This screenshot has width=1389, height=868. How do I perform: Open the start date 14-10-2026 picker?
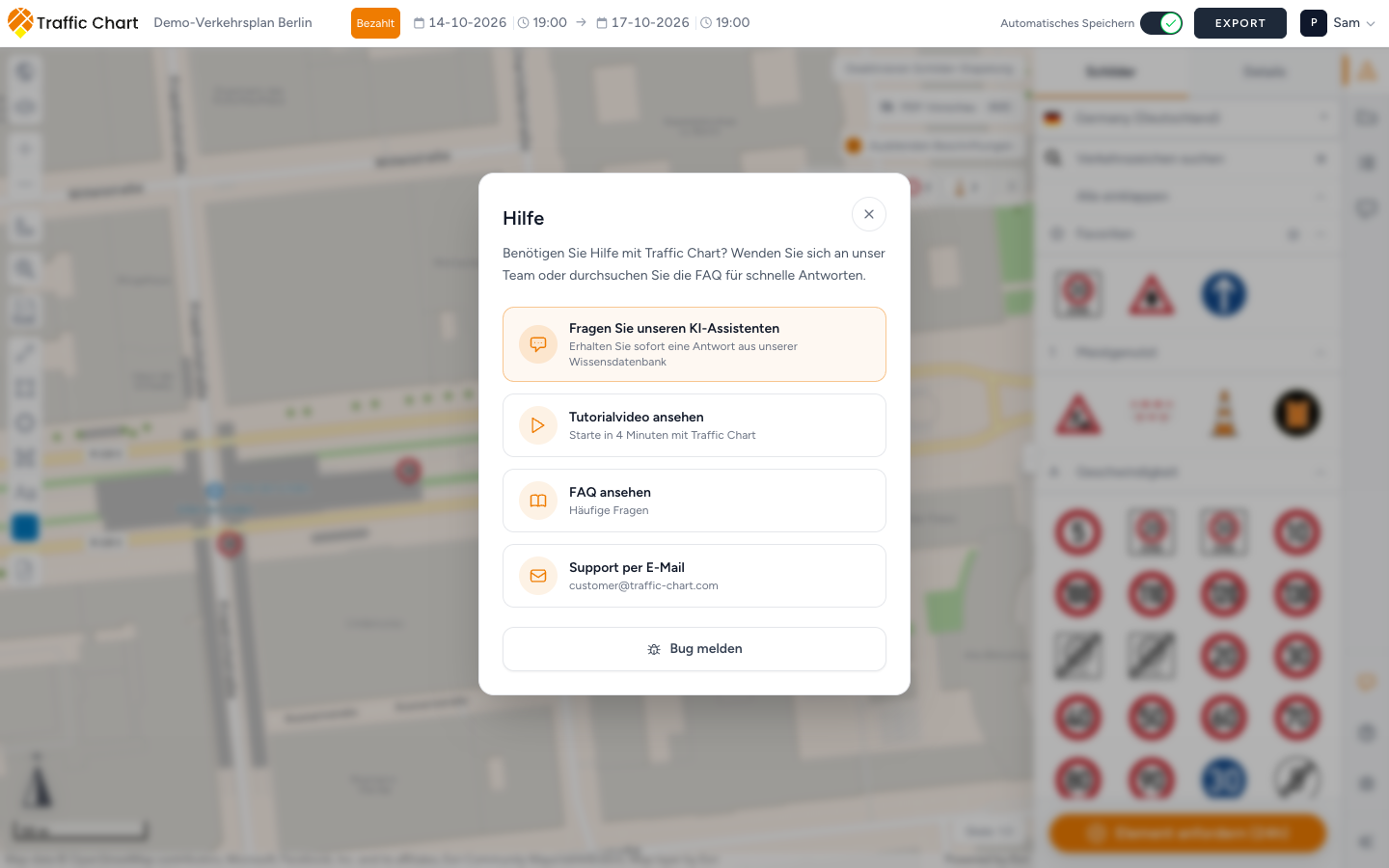pos(460,23)
